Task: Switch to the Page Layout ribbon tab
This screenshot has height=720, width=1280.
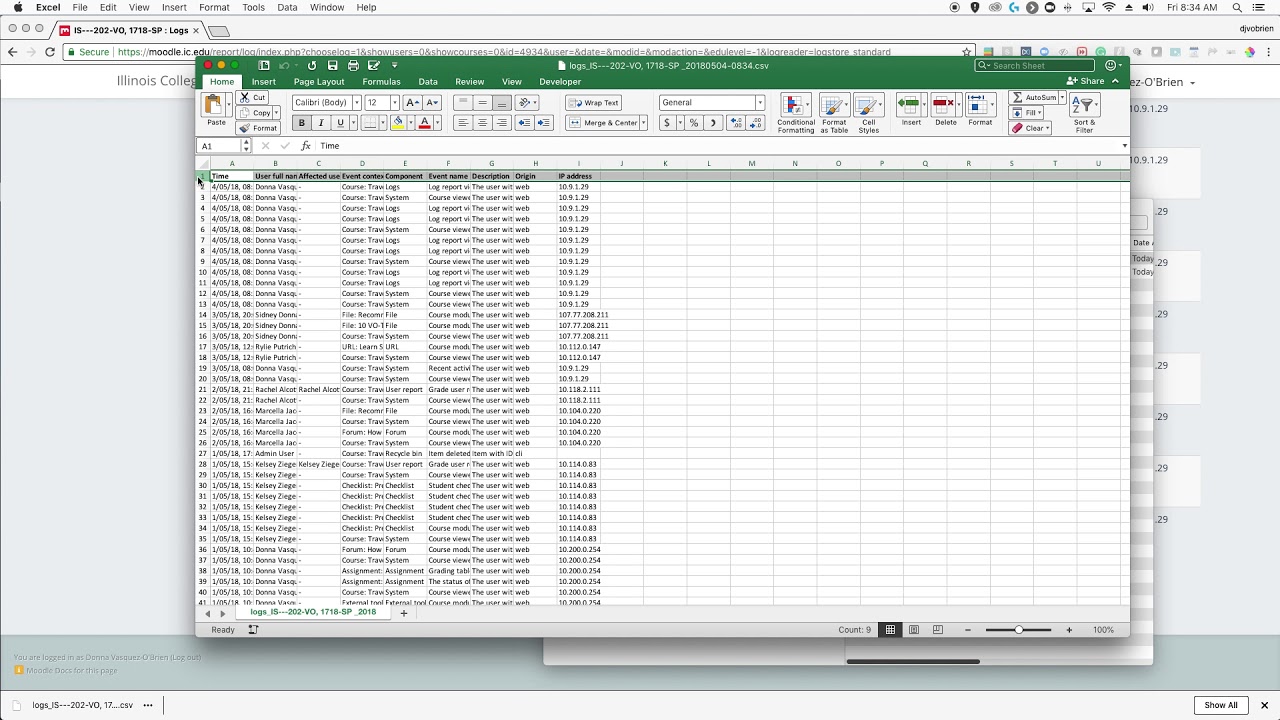Action: 319,82
